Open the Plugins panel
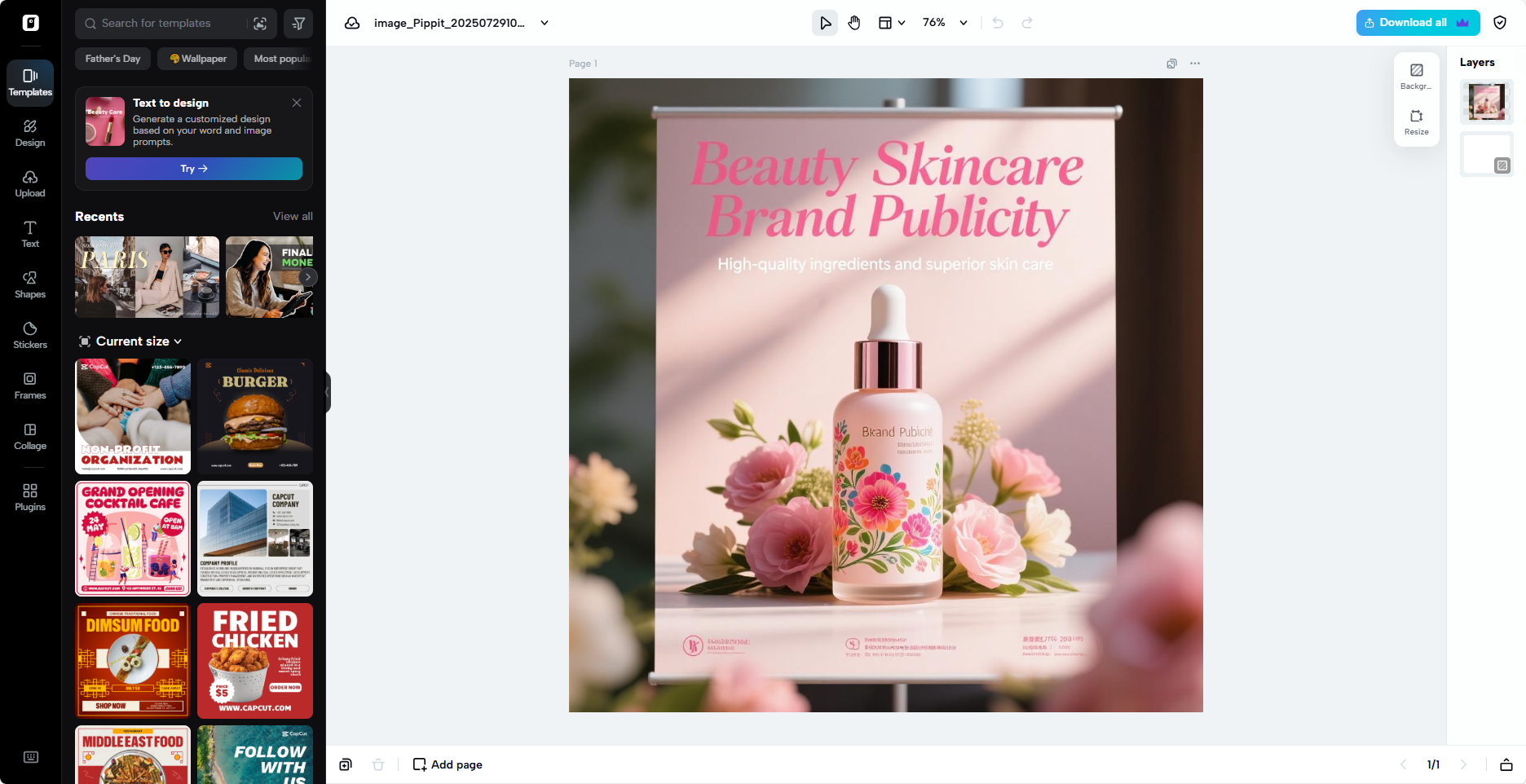 point(30,496)
